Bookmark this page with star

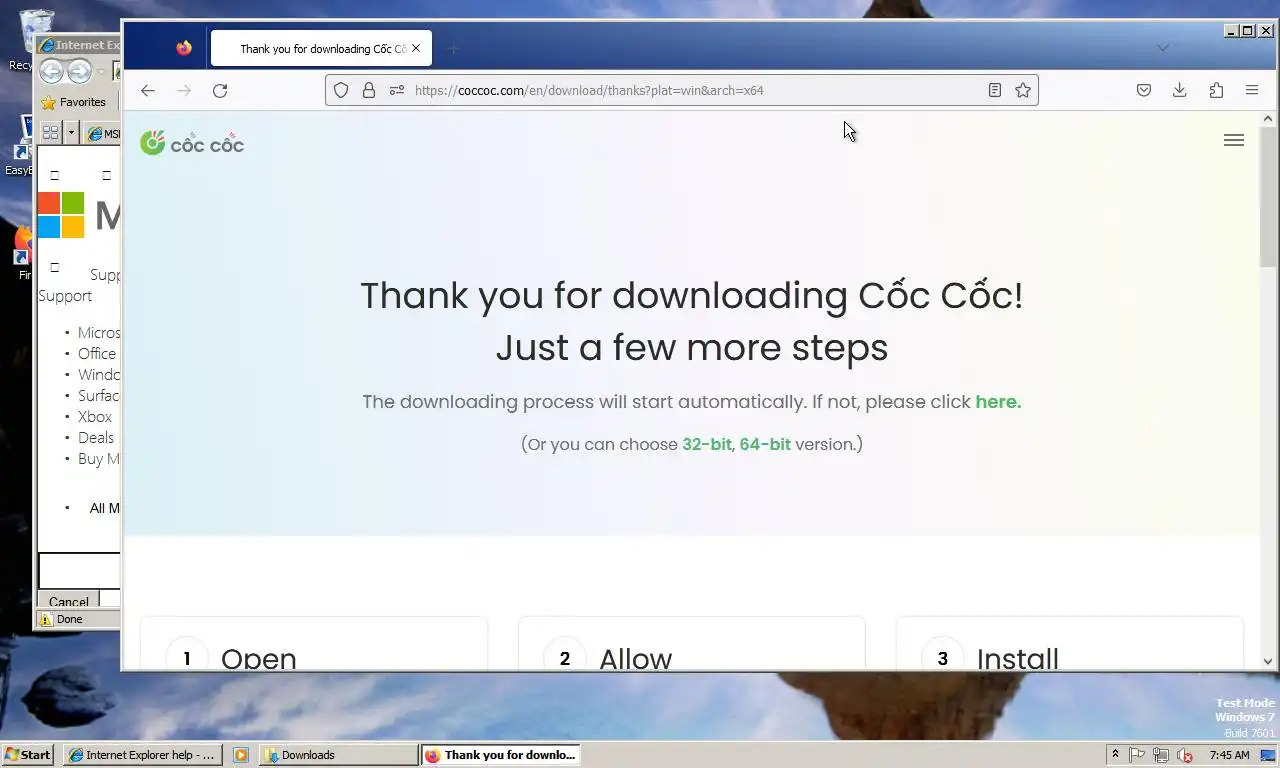pos(1023,90)
